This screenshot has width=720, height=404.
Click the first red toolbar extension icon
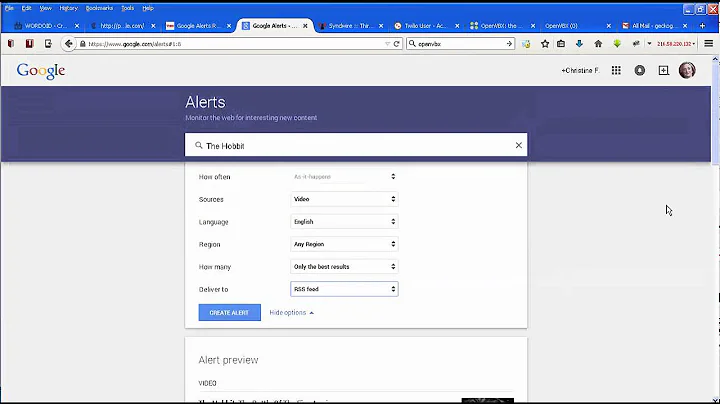point(11,44)
